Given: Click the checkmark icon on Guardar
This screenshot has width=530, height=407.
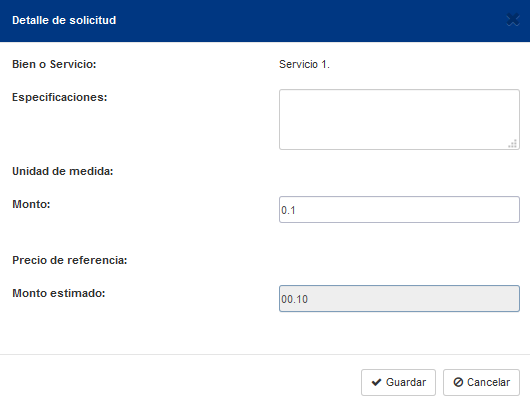Looking at the screenshot, I should pos(376,382).
